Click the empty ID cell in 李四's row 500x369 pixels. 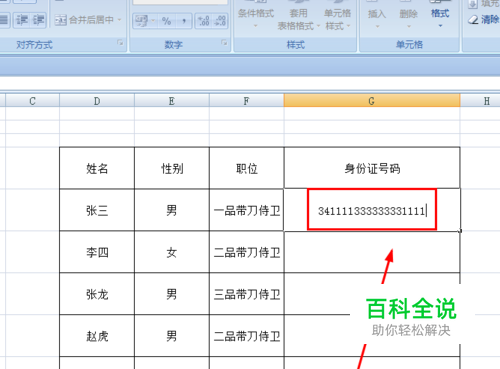click(x=372, y=252)
